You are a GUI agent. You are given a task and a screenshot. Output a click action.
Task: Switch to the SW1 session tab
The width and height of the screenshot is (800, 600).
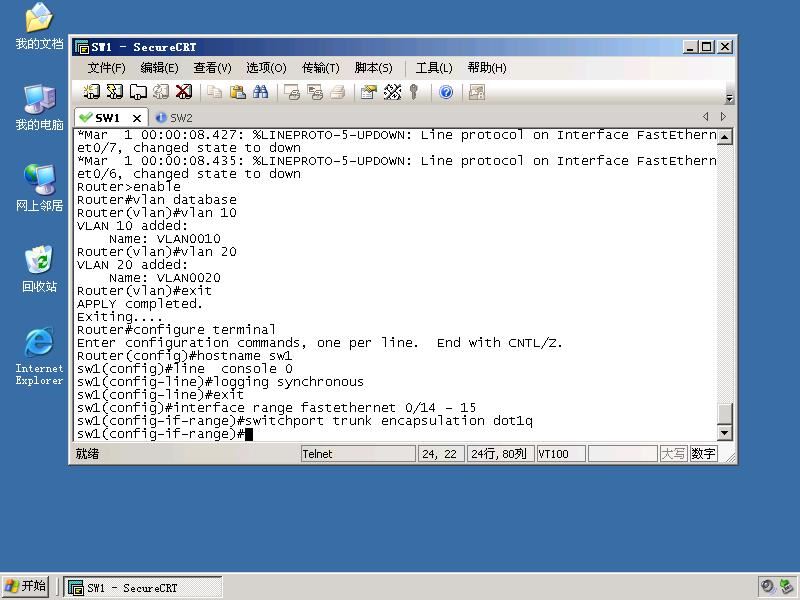106,118
